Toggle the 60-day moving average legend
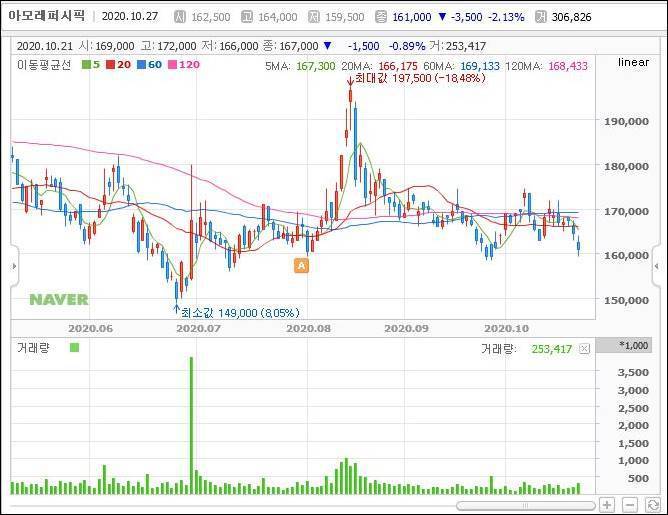Screen dimensions: 668x515 150,65
